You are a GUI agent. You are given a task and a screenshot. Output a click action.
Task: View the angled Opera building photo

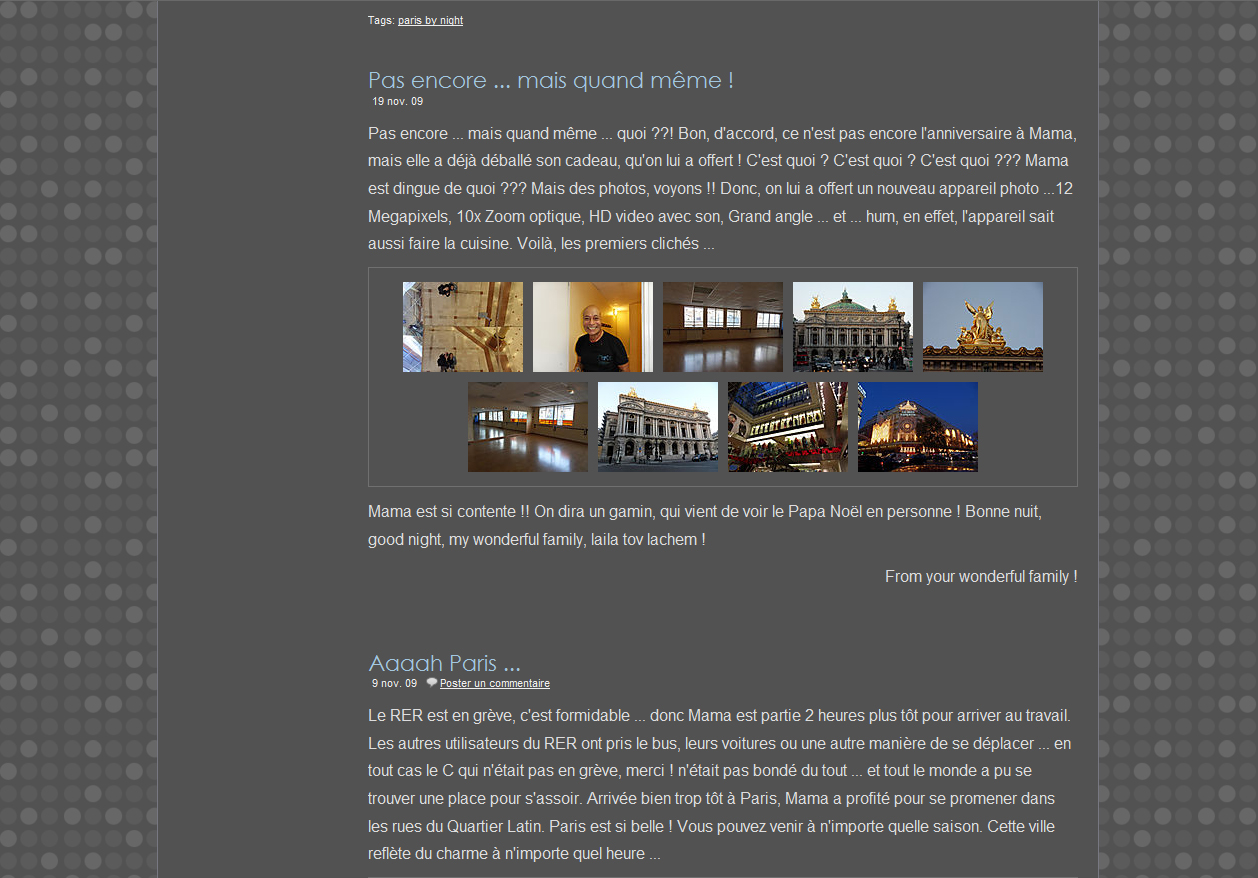(657, 427)
